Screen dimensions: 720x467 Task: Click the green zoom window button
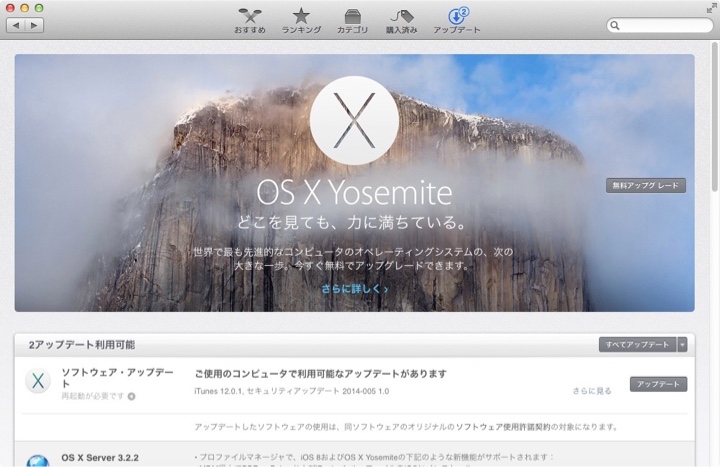click(x=39, y=8)
